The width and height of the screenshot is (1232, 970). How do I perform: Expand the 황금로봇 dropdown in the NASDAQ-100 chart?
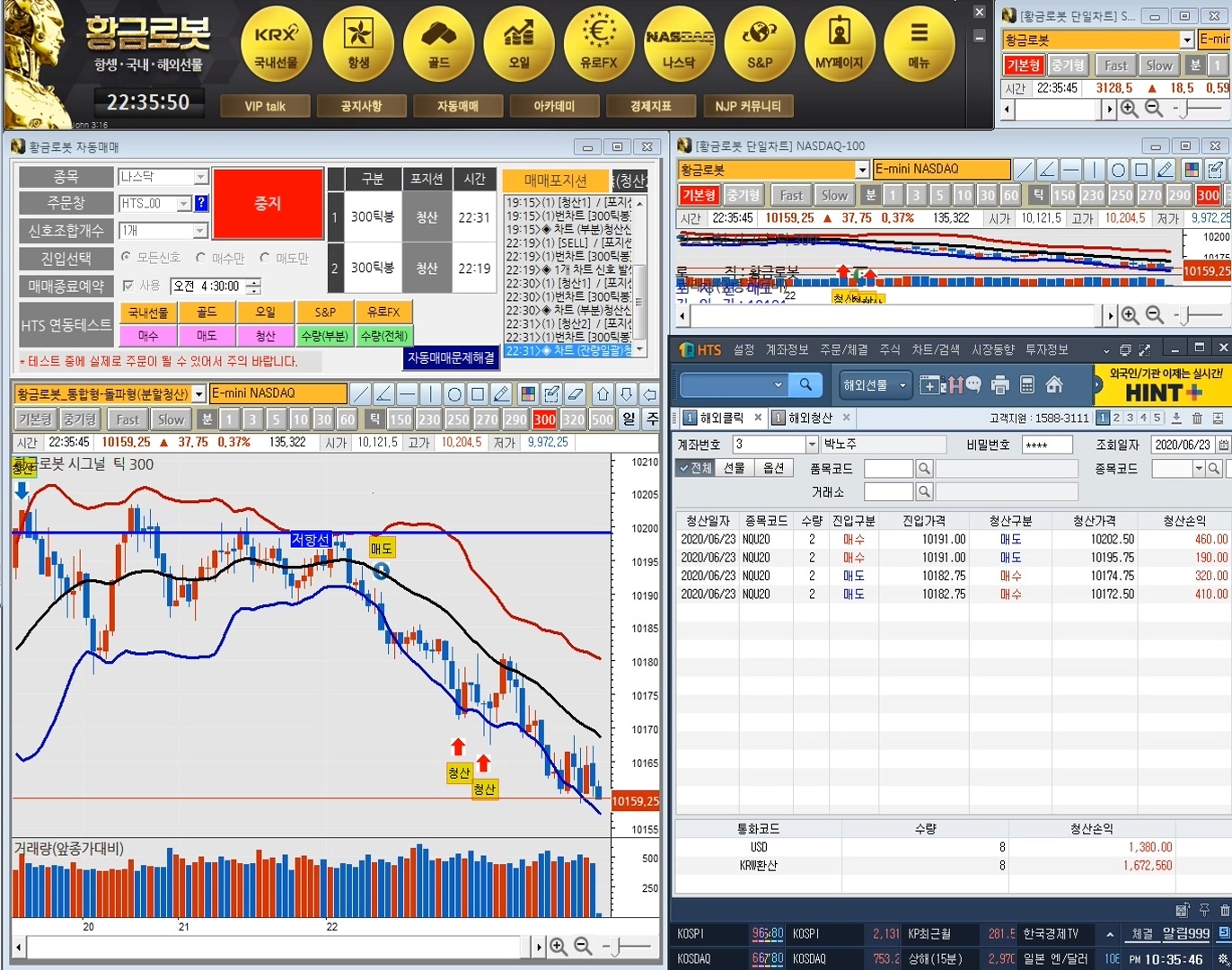coord(862,169)
